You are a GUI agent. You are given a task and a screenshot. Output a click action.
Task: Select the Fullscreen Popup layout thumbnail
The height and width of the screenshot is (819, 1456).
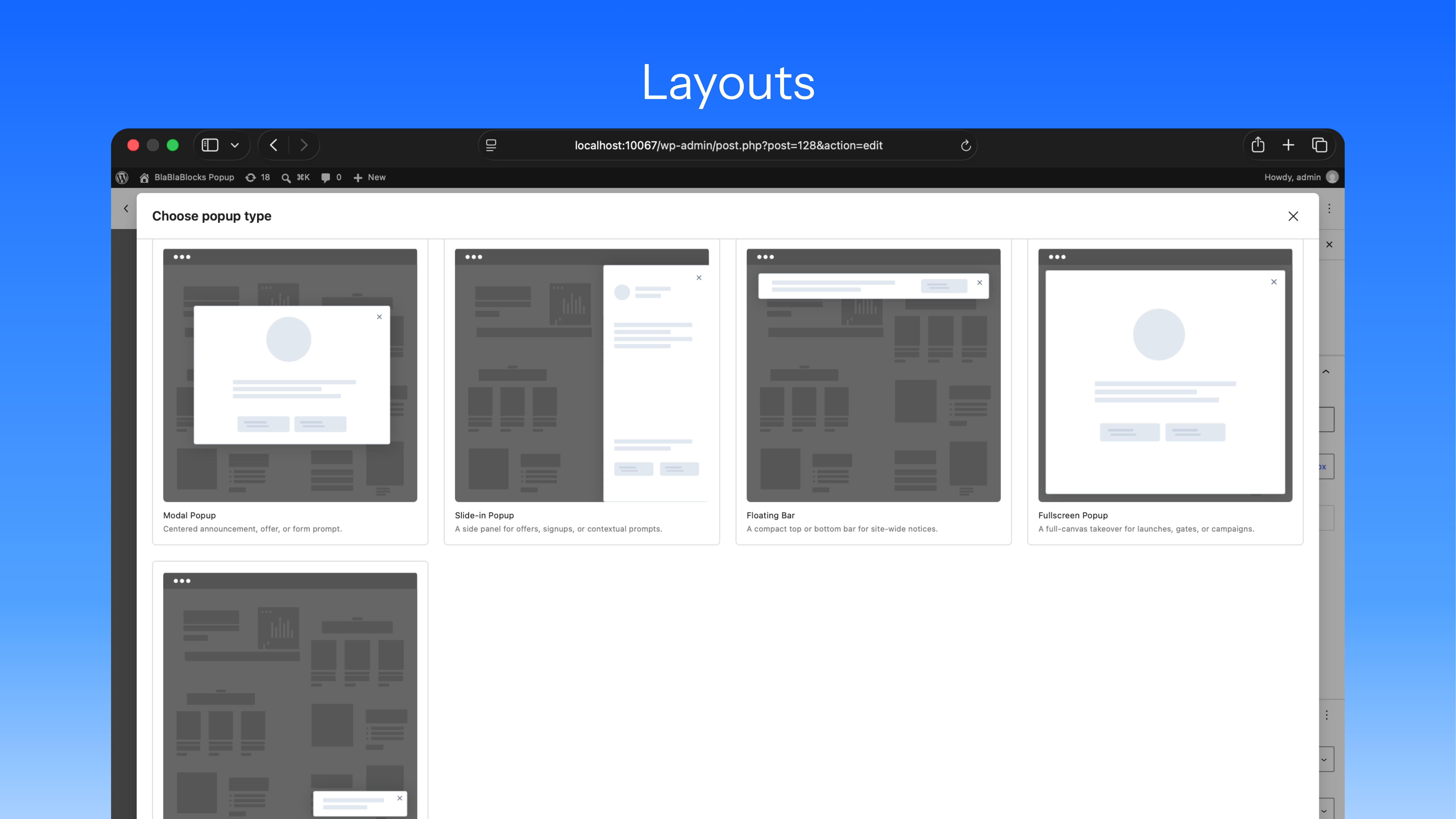(1165, 375)
